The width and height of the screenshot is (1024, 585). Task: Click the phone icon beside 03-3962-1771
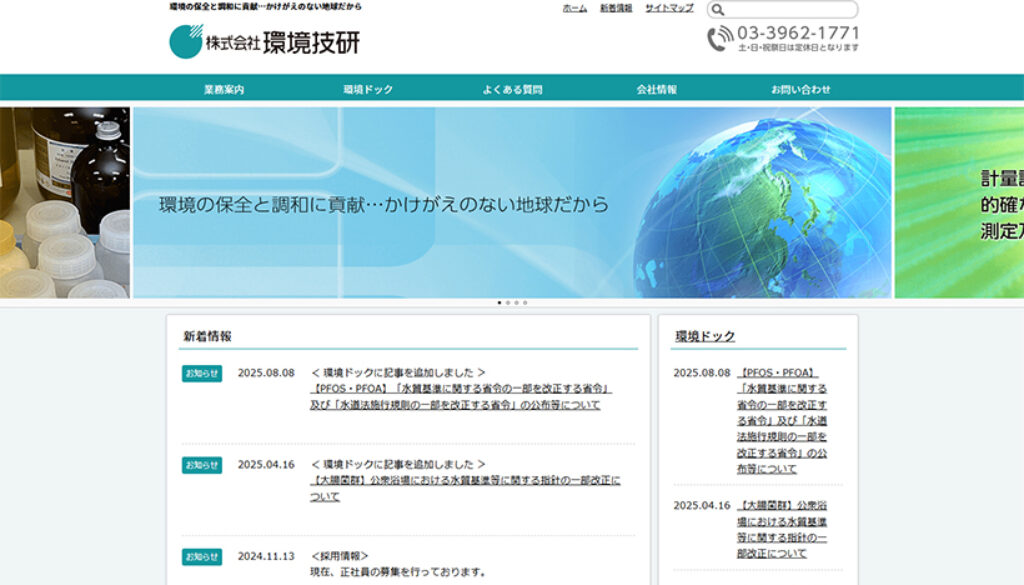point(720,39)
